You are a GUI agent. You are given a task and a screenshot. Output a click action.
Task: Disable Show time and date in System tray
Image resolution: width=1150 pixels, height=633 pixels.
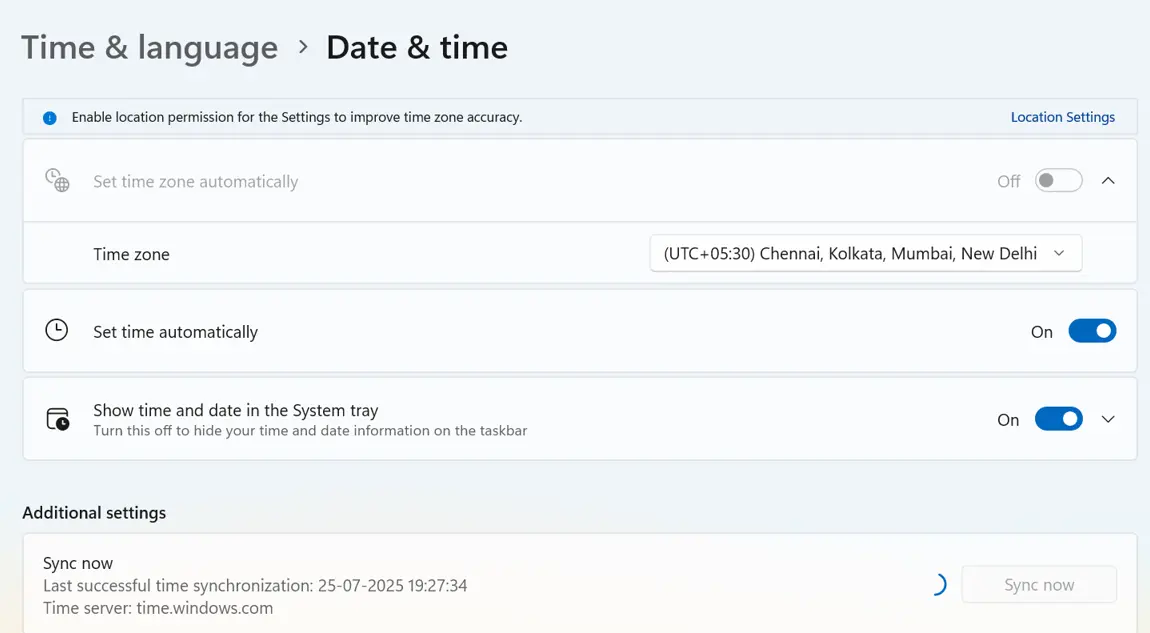pyautogui.click(x=1058, y=419)
